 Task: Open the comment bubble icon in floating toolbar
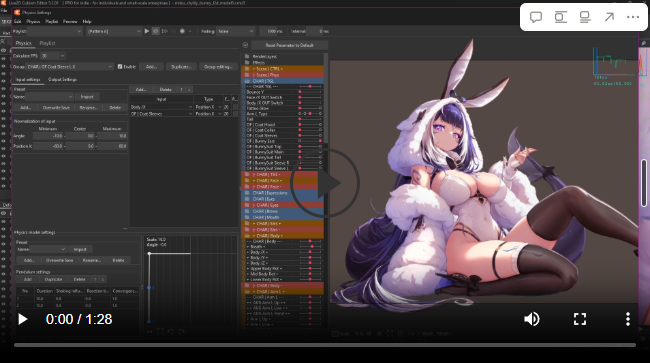point(536,17)
